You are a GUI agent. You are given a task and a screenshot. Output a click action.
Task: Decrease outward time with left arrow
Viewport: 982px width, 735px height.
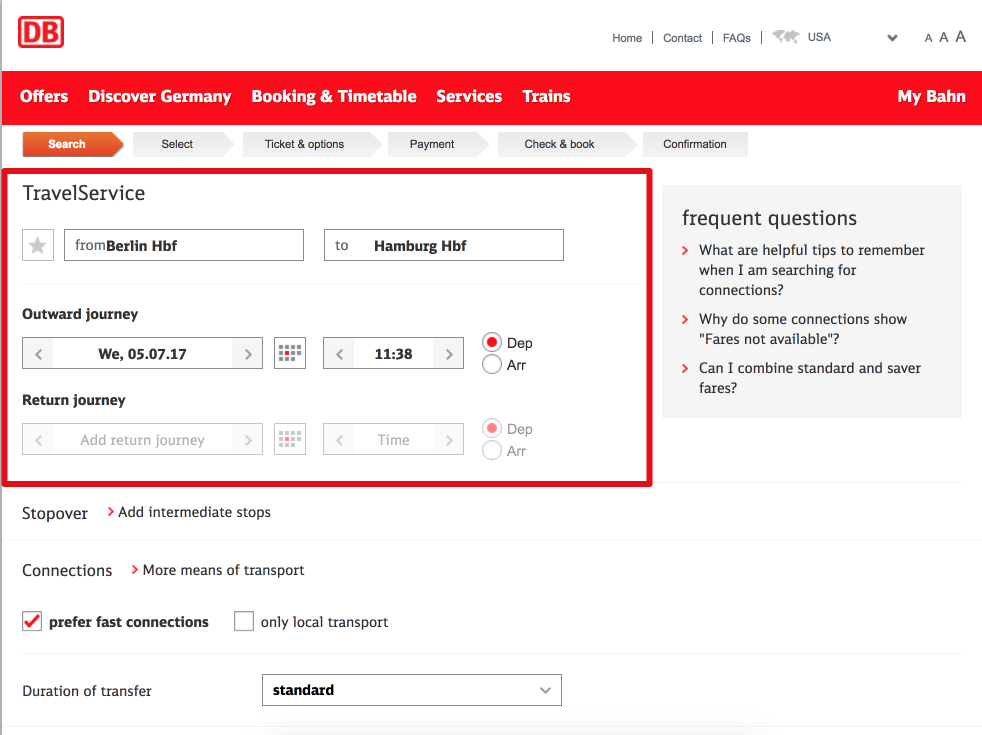click(x=339, y=354)
